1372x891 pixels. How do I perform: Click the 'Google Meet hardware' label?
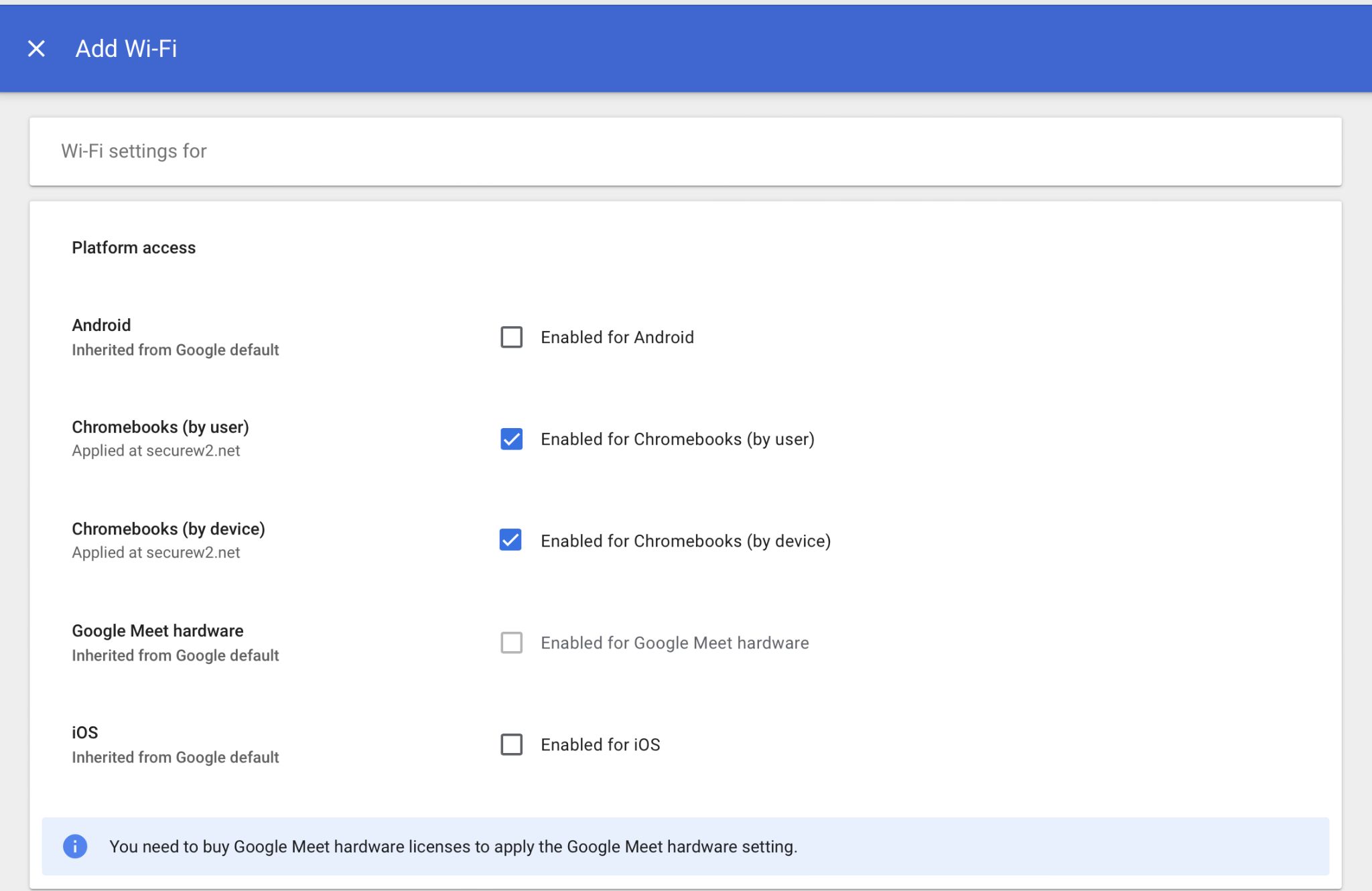click(157, 630)
